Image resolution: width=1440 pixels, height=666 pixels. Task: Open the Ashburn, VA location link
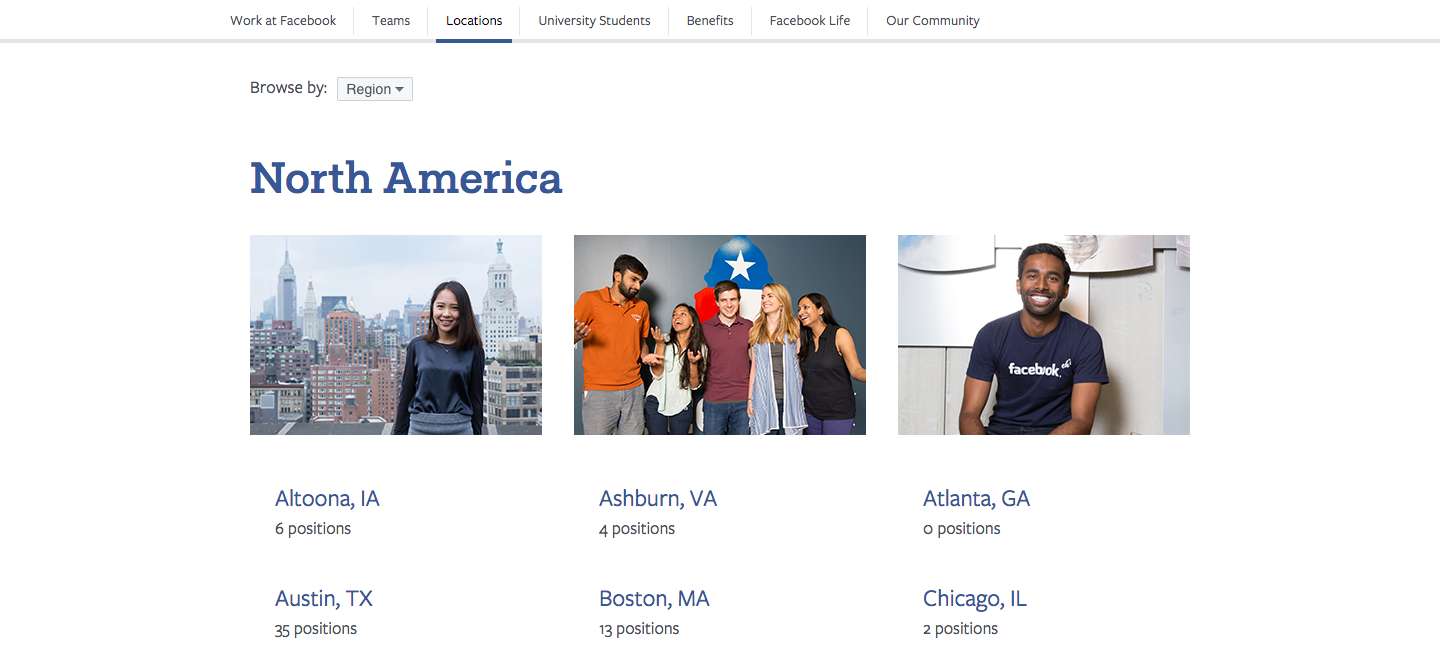(x=658, y=498)
